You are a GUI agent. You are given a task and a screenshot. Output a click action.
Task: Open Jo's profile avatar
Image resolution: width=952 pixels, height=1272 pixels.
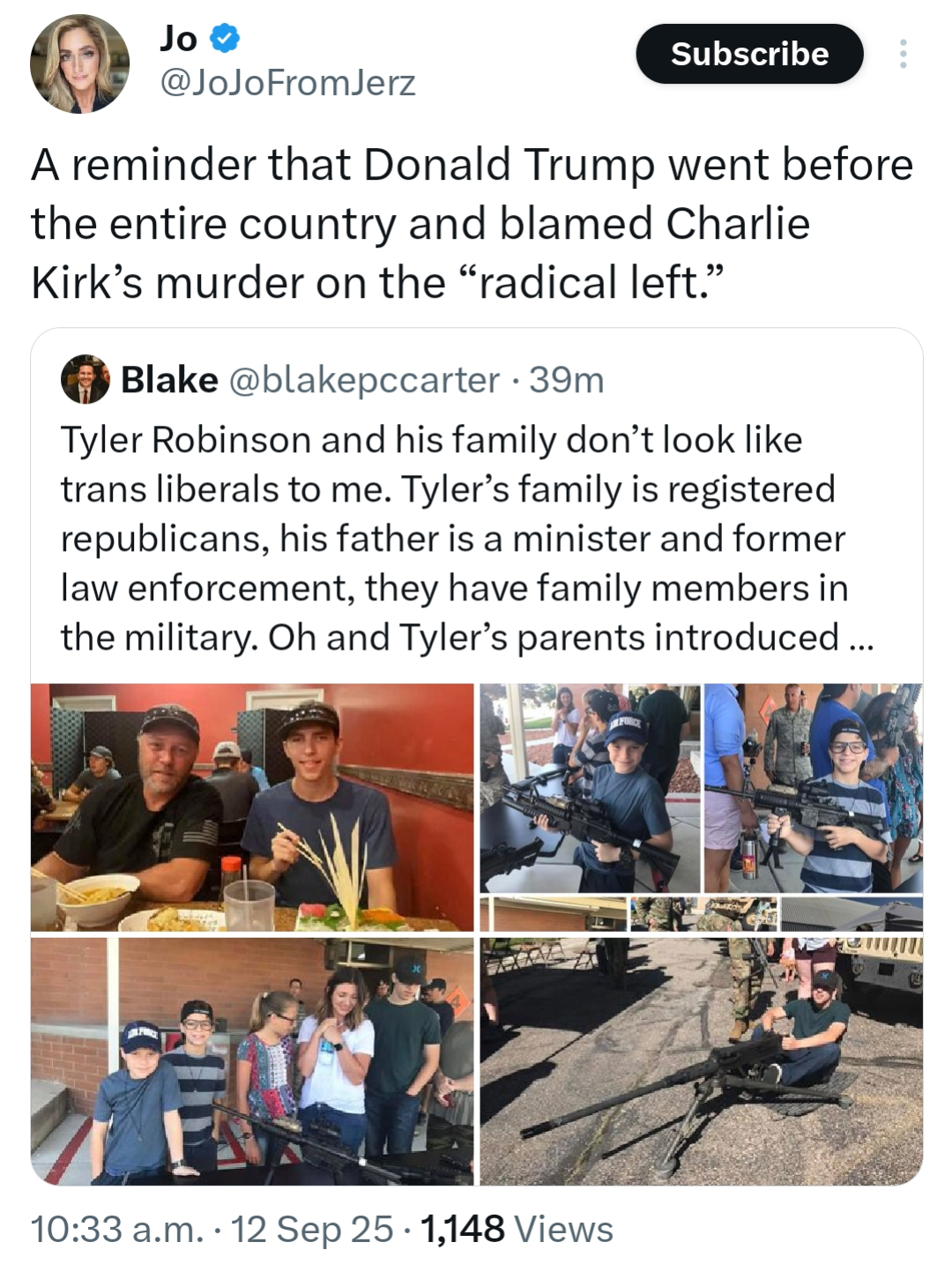pos(79,63)
